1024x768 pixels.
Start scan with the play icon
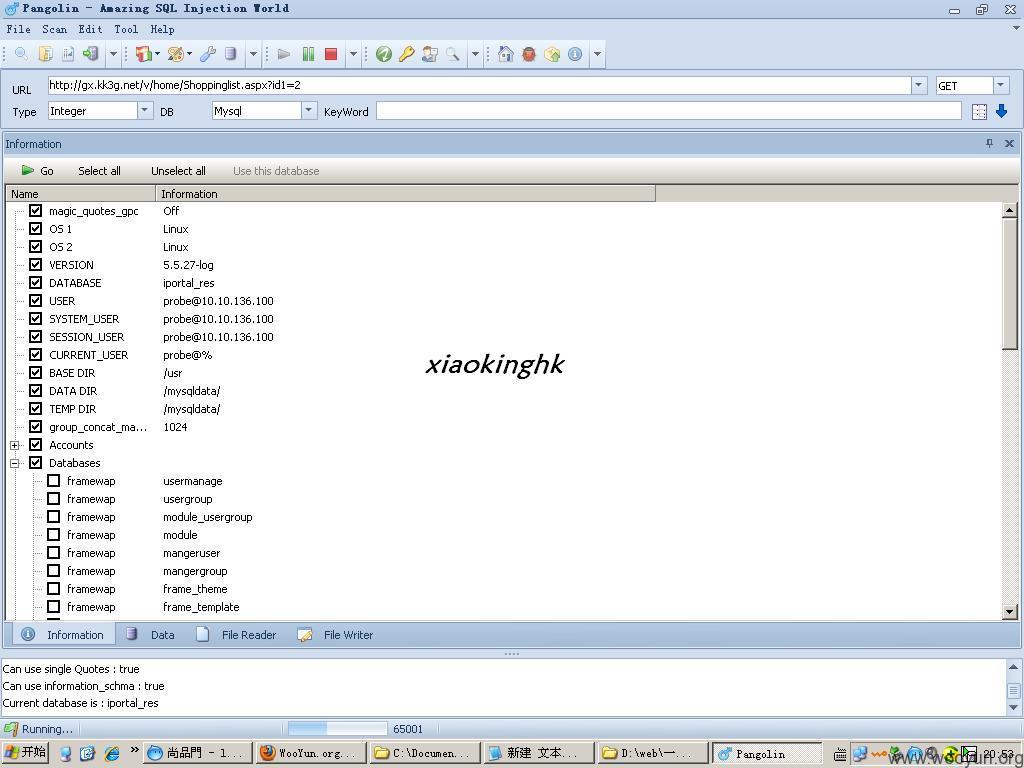point(284,54)
